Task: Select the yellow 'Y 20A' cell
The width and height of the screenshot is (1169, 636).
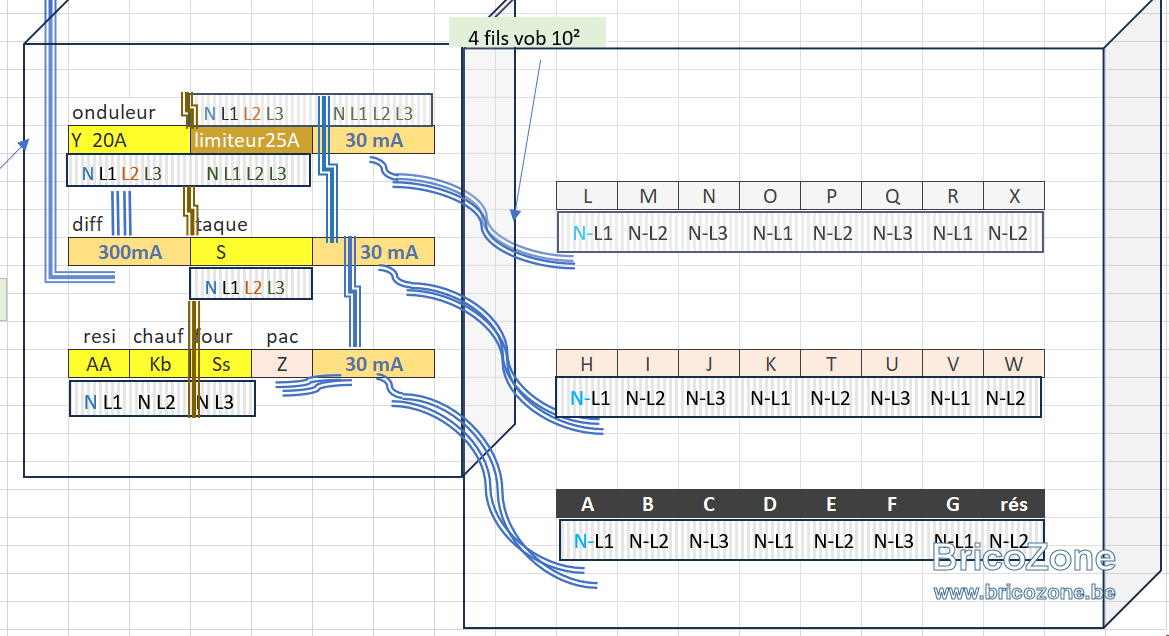Action: pos(129,140)
